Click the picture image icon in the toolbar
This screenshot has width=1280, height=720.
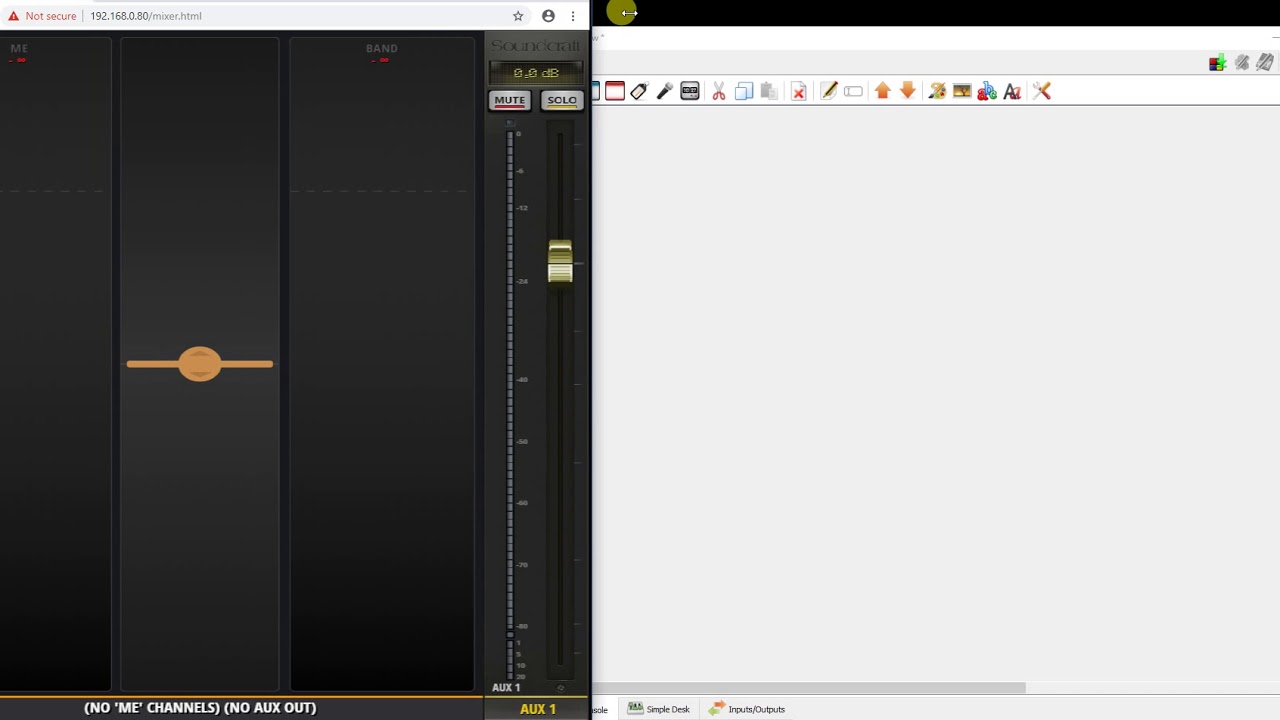962,91
